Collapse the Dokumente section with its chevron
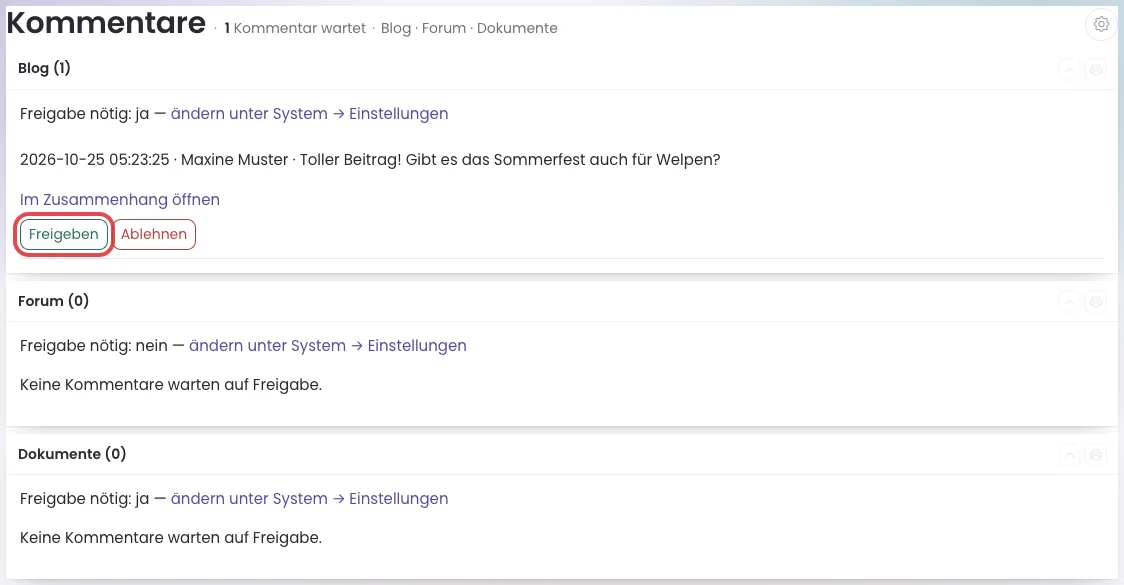Screen dimensions: 1124x585 coord(1069,455)
